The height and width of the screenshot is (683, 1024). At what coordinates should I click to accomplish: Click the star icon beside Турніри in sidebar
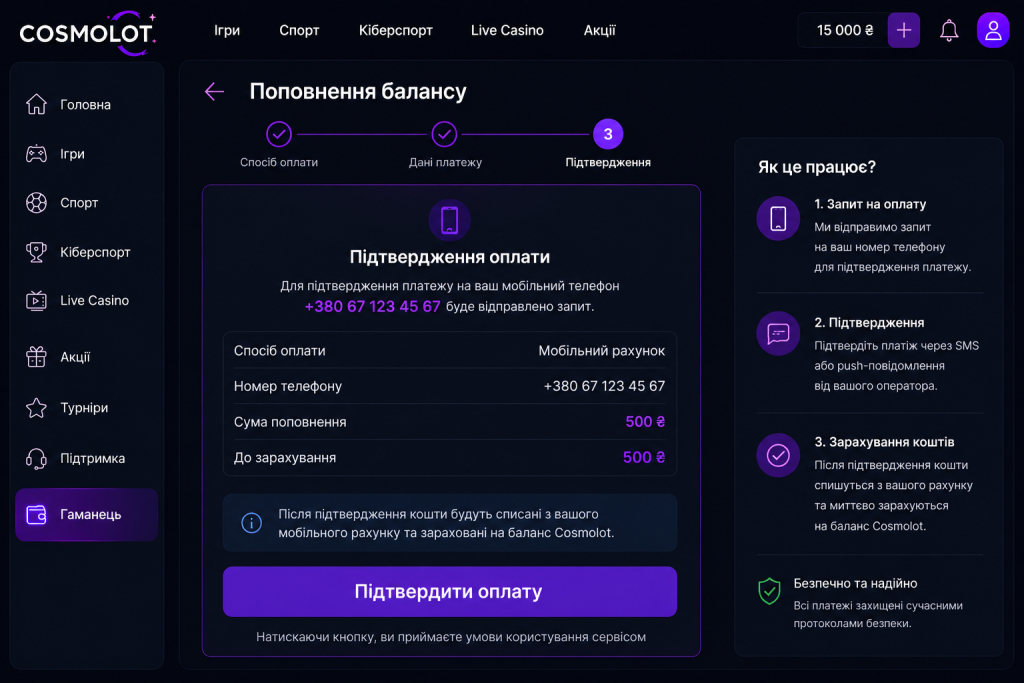37,407
